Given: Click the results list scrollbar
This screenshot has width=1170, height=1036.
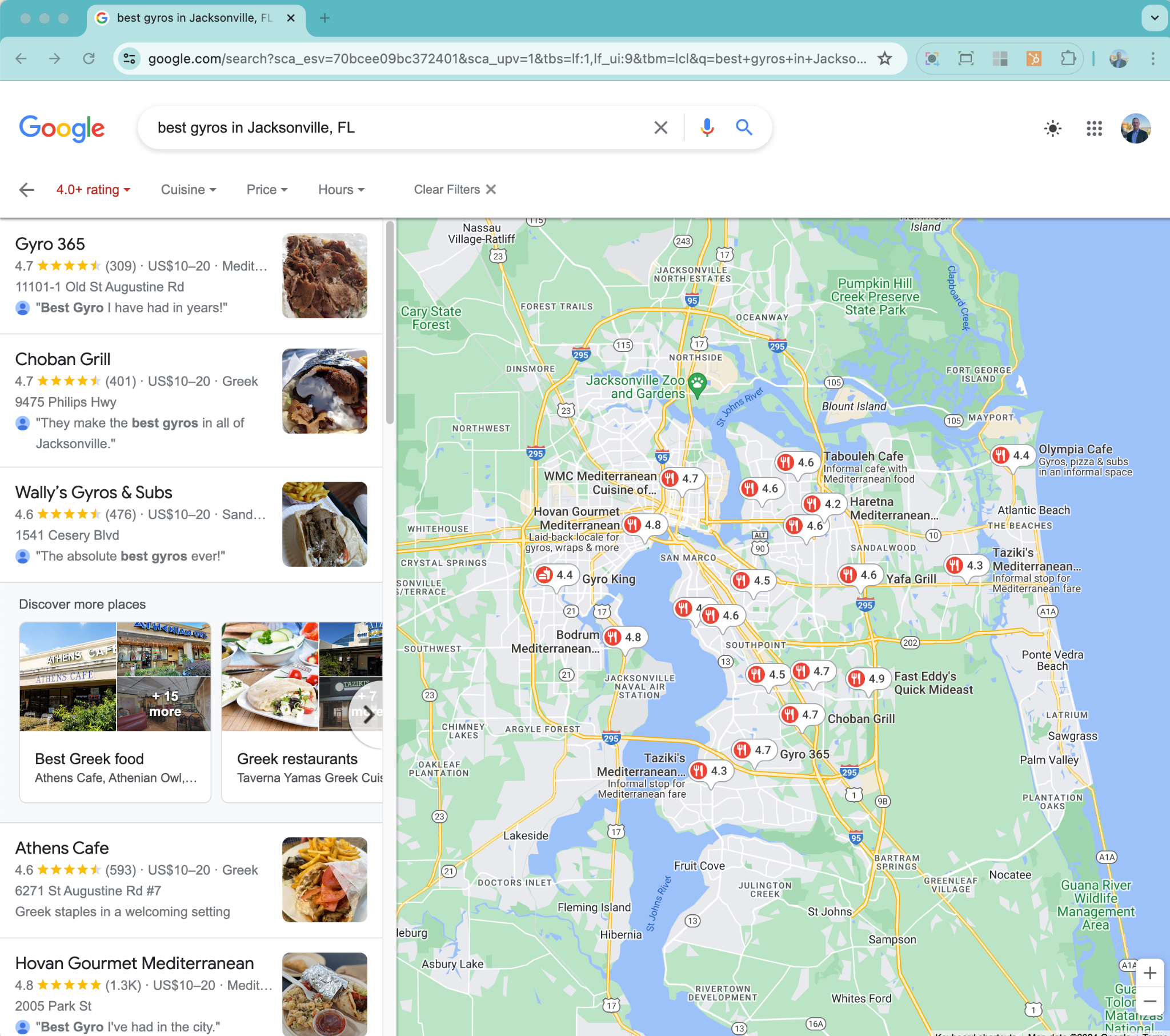Looking at the screenshot, I should click(x=390, y=323).
